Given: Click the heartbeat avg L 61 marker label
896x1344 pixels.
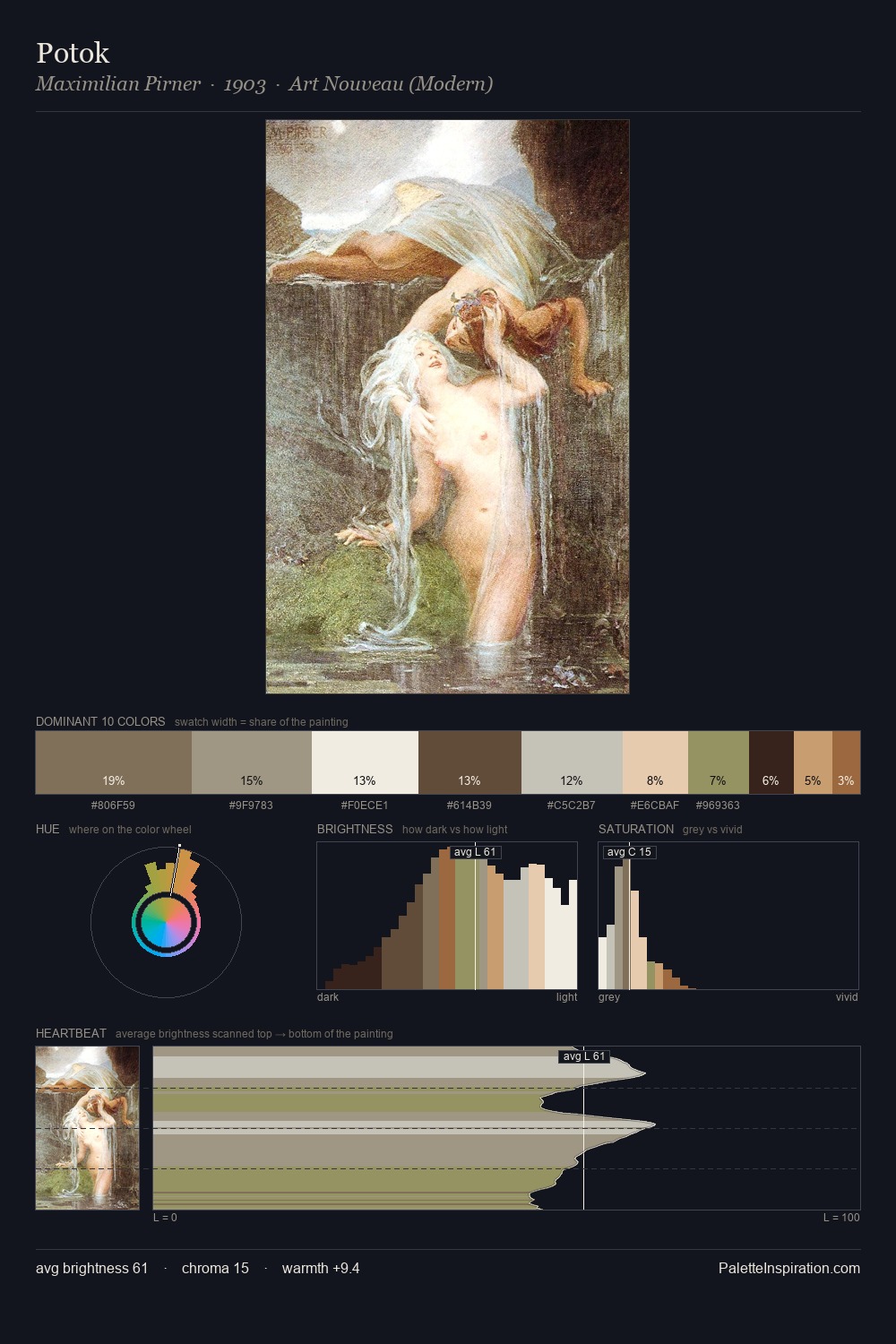Looking at the screenshot, I should tap(584, 1056).
